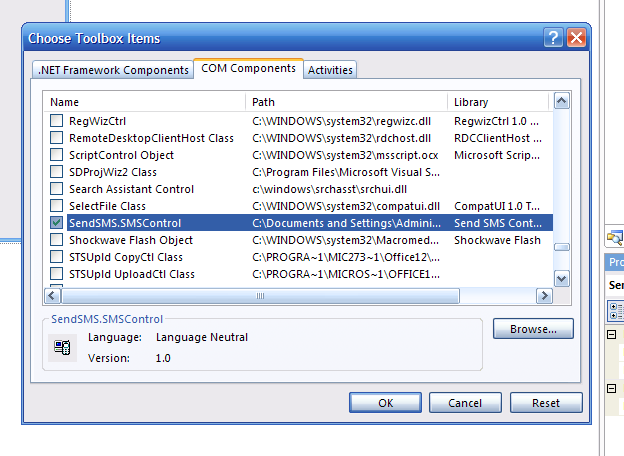Click the SendSMS.SMSControl component icon
624x456 pixels.
(62, 347)
